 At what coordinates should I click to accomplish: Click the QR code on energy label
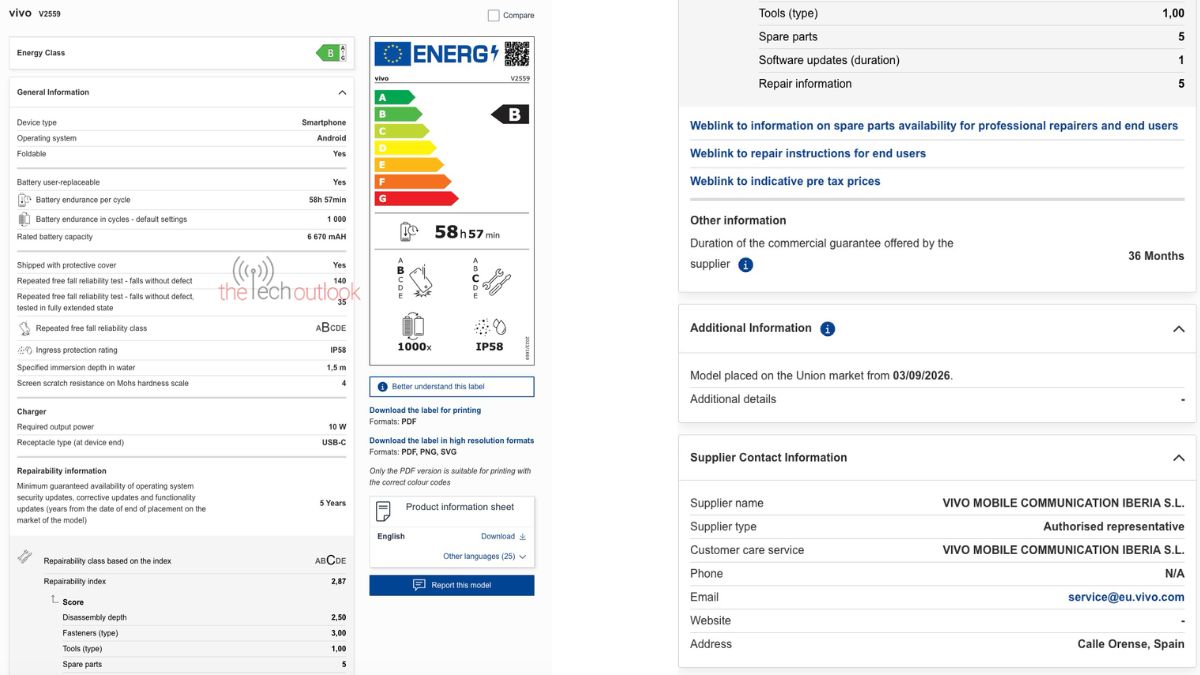pos(516,53)
